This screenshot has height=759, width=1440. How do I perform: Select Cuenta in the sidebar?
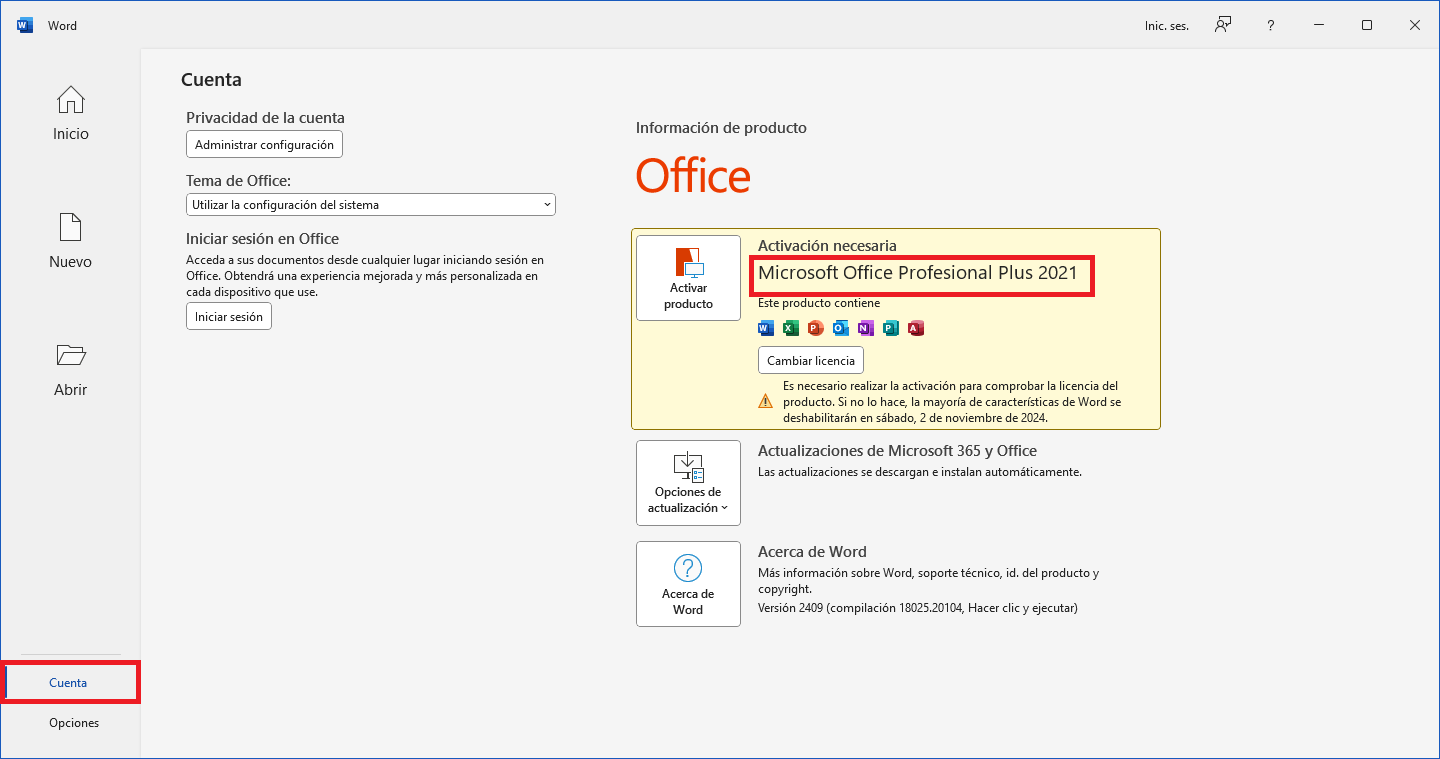click(69, 683)
